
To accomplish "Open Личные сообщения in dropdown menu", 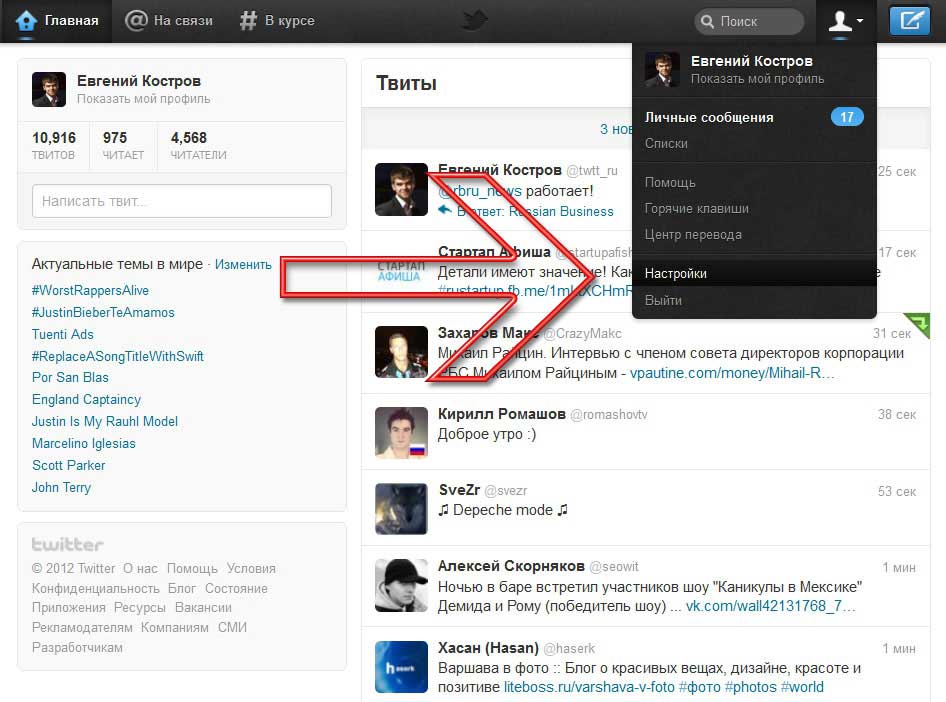I will click(x=709, y=118).
